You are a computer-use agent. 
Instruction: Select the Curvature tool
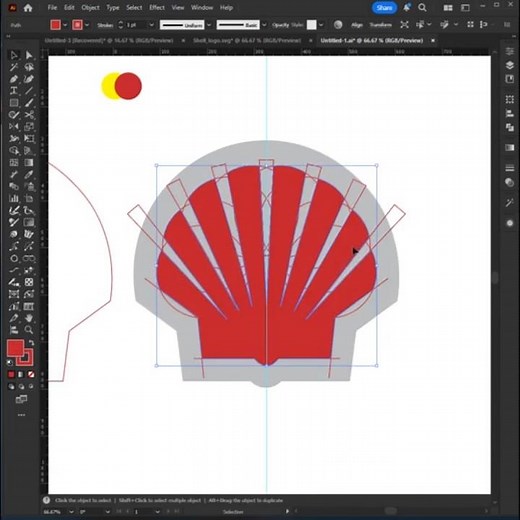tap(29, 79)
